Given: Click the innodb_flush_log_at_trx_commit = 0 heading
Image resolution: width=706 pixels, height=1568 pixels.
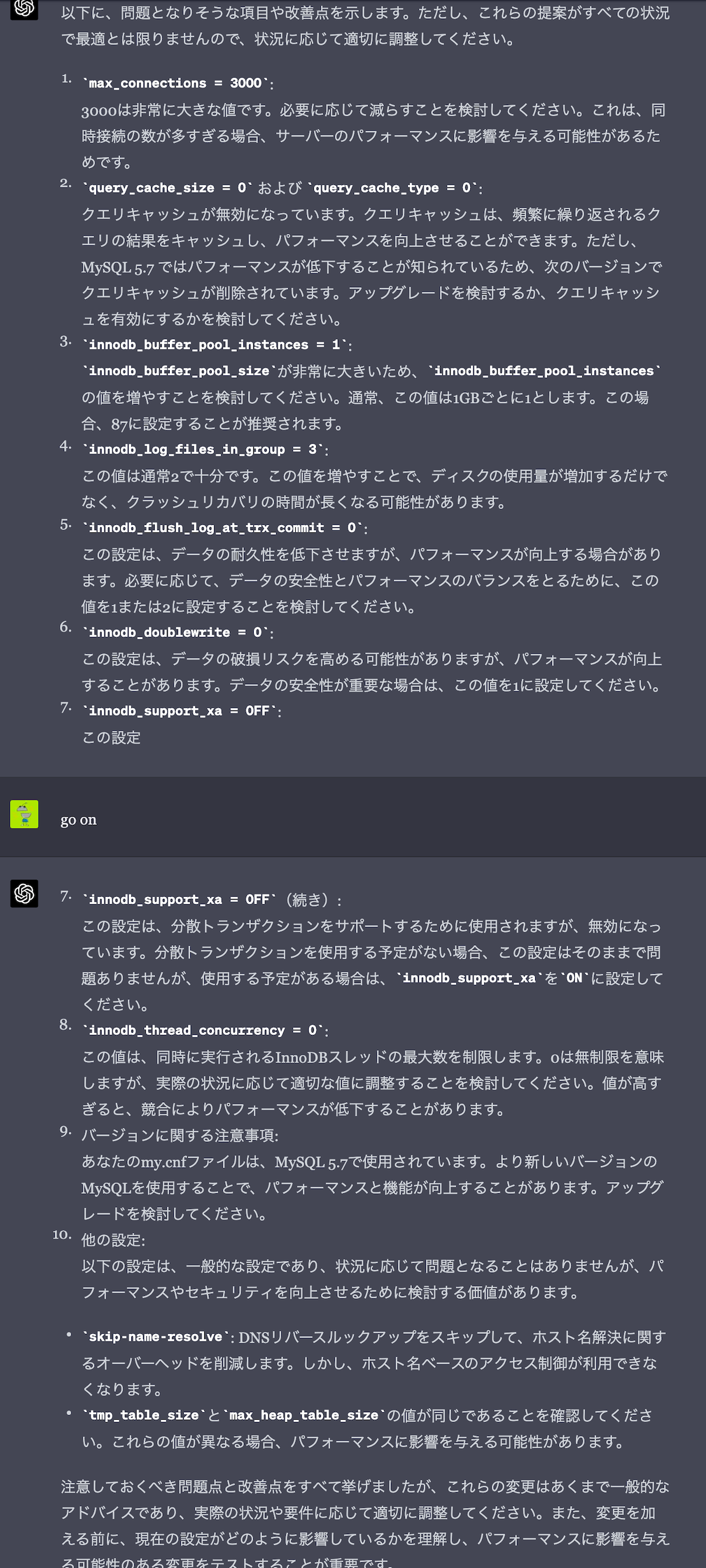Looking at the screenshot, I should tap(224, 528).
